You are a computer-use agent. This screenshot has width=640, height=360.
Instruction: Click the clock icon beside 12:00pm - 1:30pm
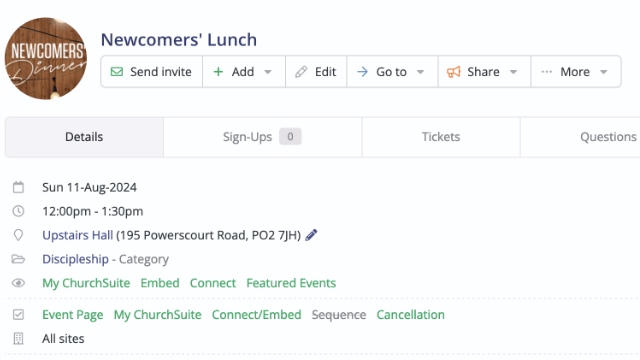click(x=18, y=211)
